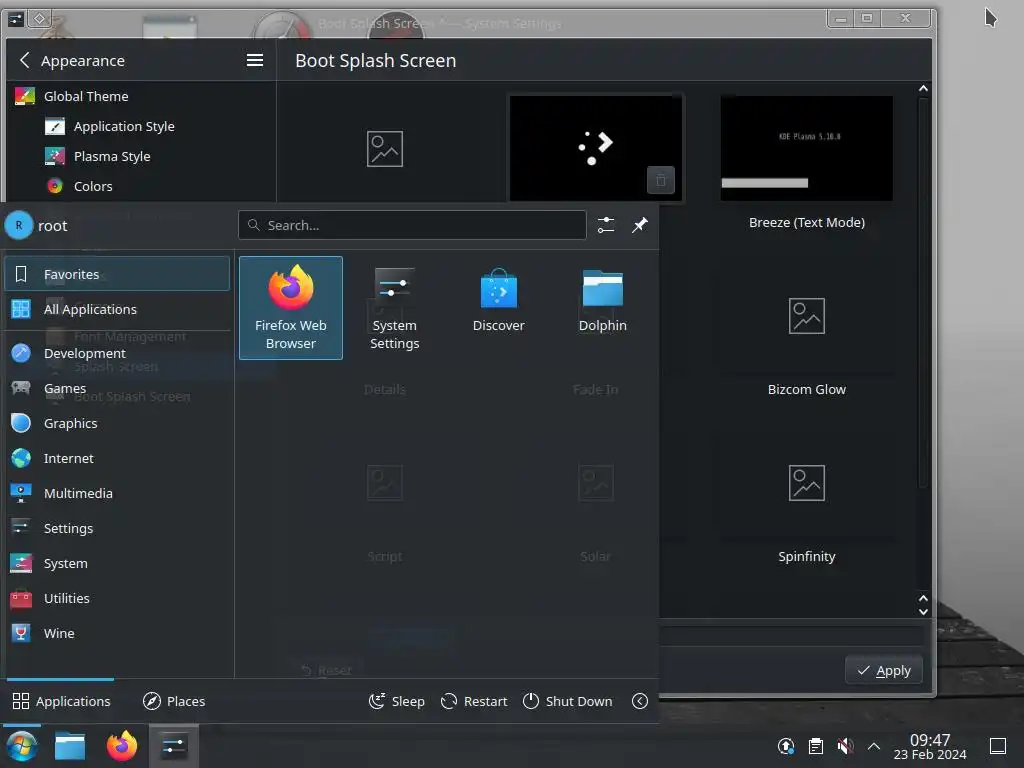The height and width of the screenshot is (768, 1024).
Task: Select All Applications category
Action: 117,309
